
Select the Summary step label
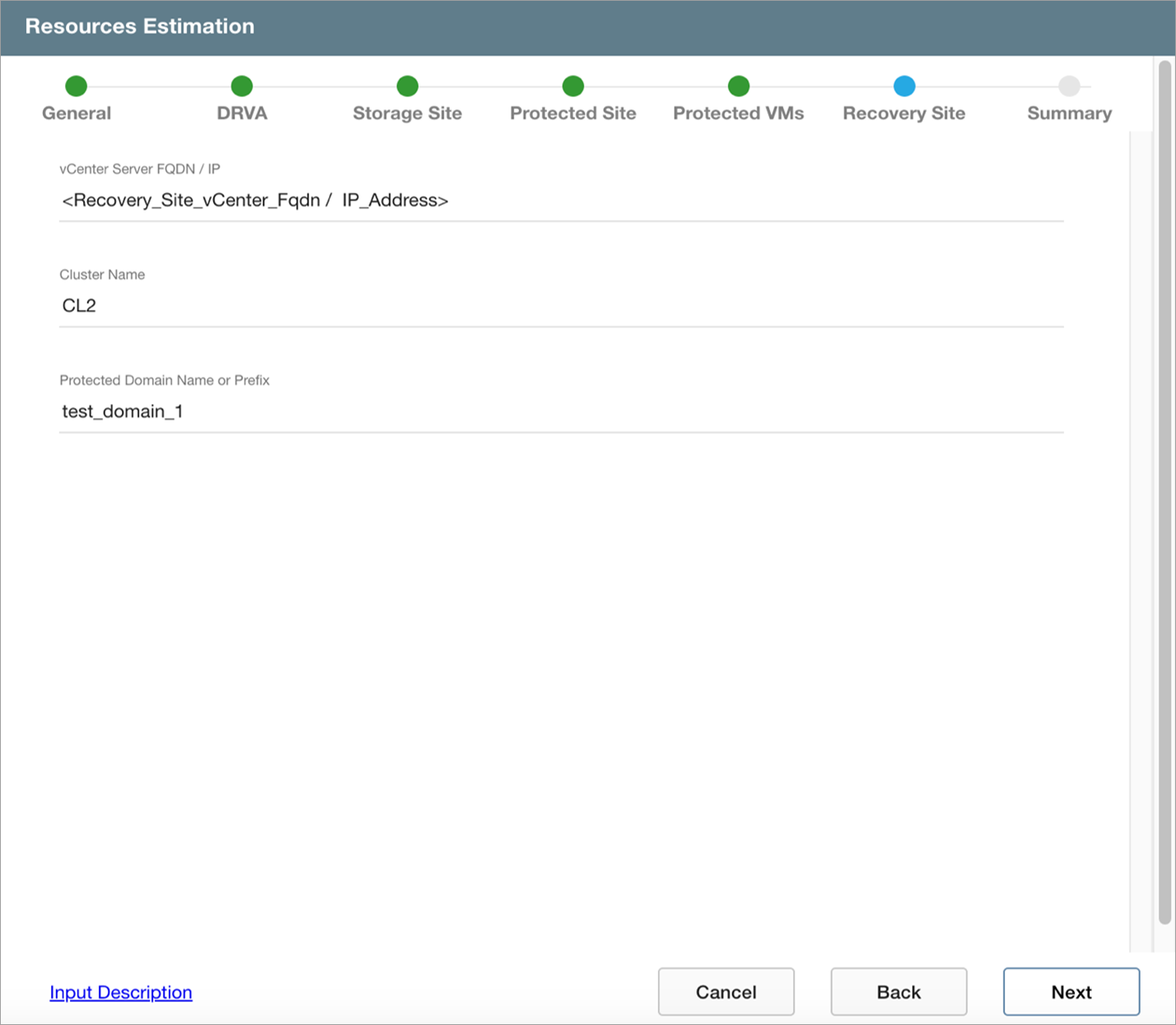(1069, 114)
